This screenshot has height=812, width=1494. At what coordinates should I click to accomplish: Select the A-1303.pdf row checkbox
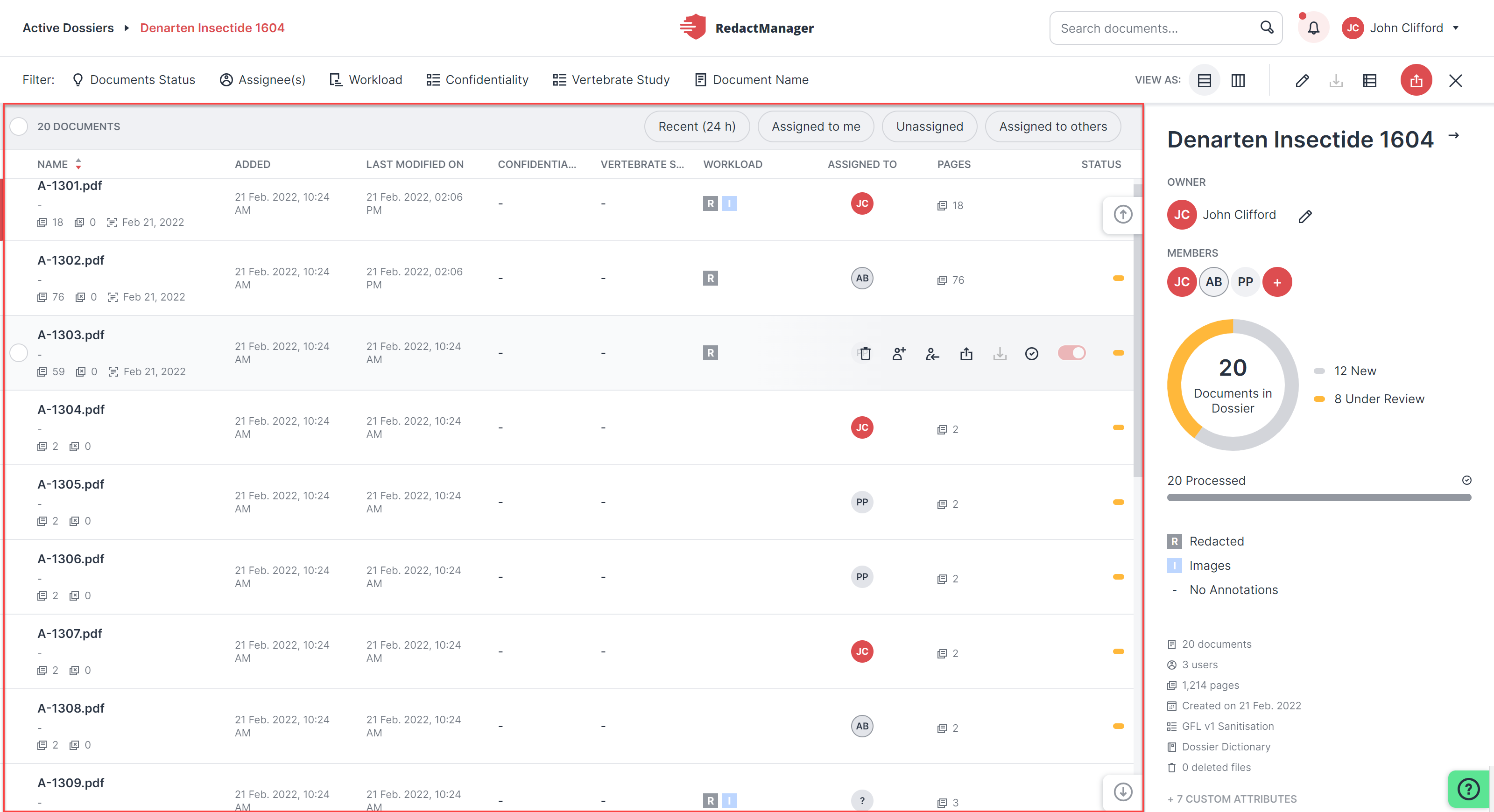[x=19, y=352]
